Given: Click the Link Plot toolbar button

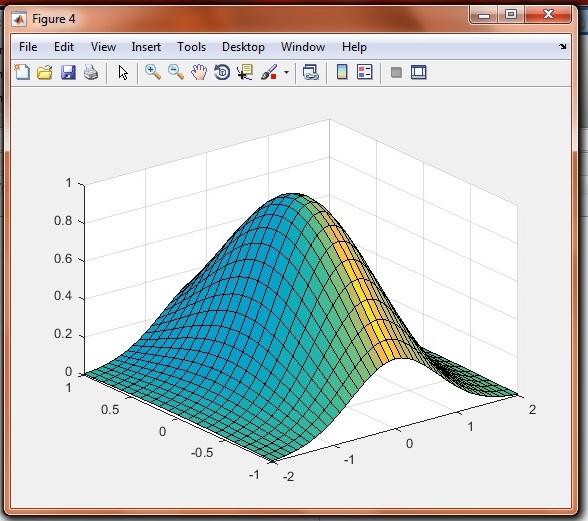Looking at the screenshot, I should tap(310, 72).
